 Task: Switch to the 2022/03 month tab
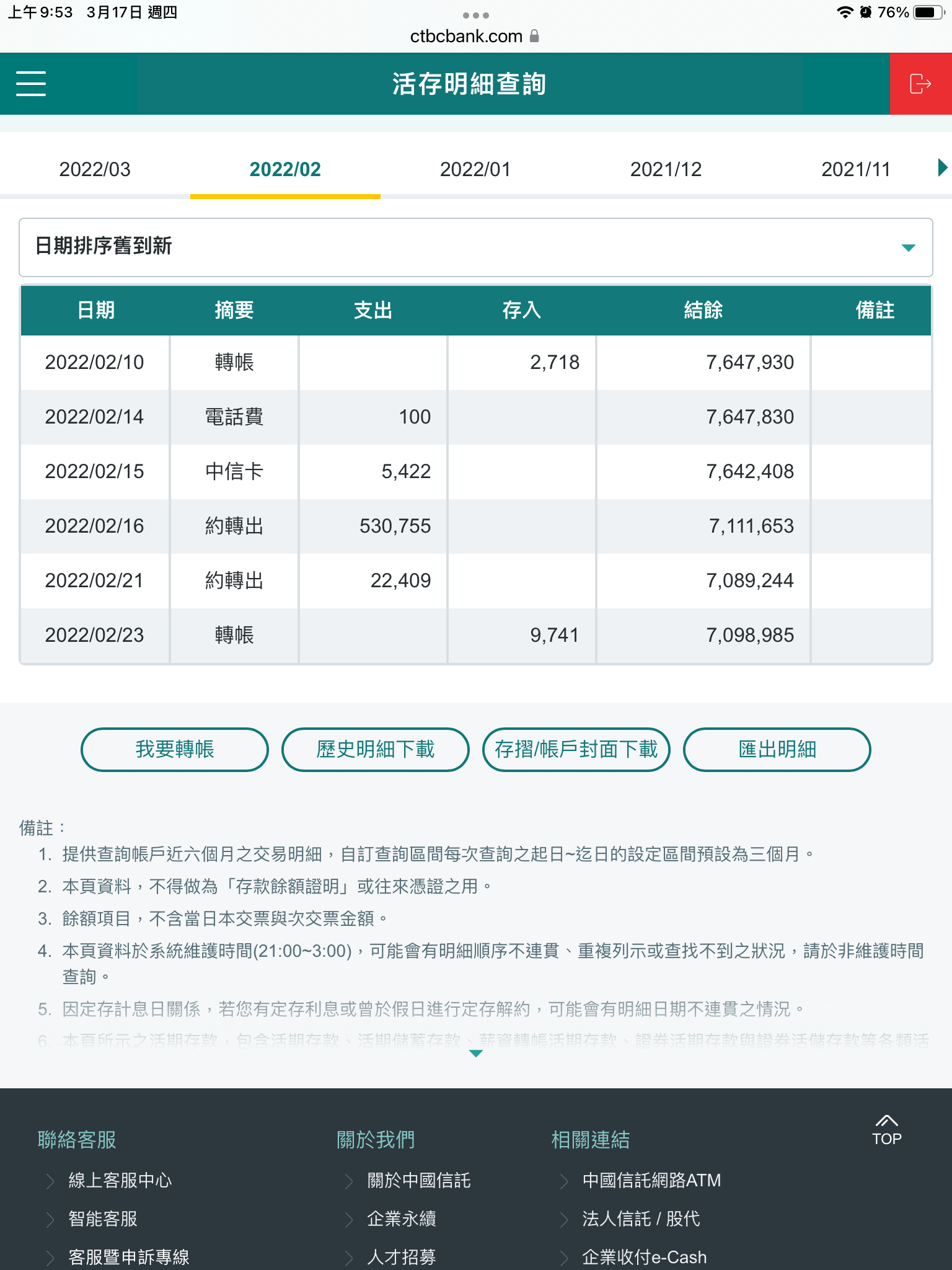coord(95,169)
